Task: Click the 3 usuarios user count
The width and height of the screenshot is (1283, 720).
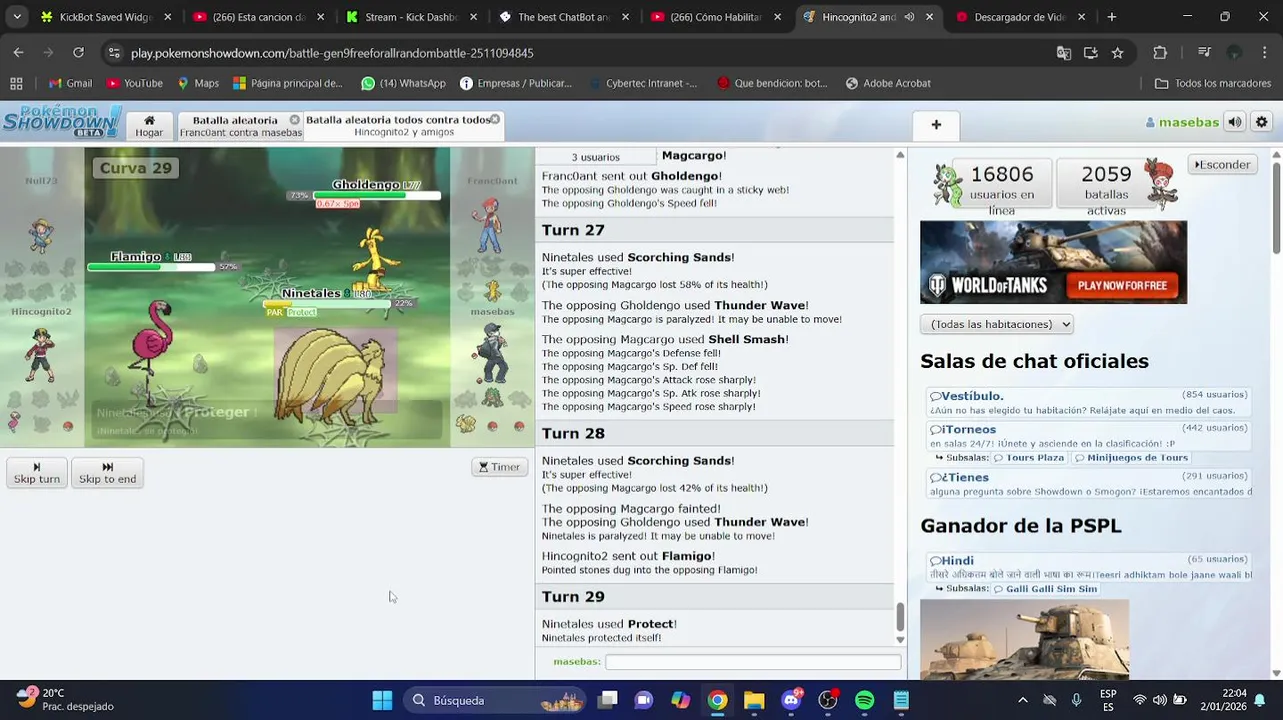Action: 596,157
